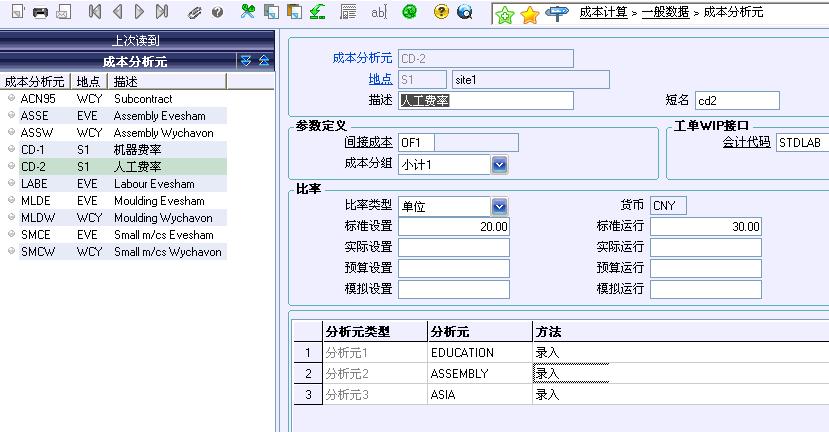Open the 上次读到 panel header
The height and width of the screenshot is (432, 829).
[137, 42]
